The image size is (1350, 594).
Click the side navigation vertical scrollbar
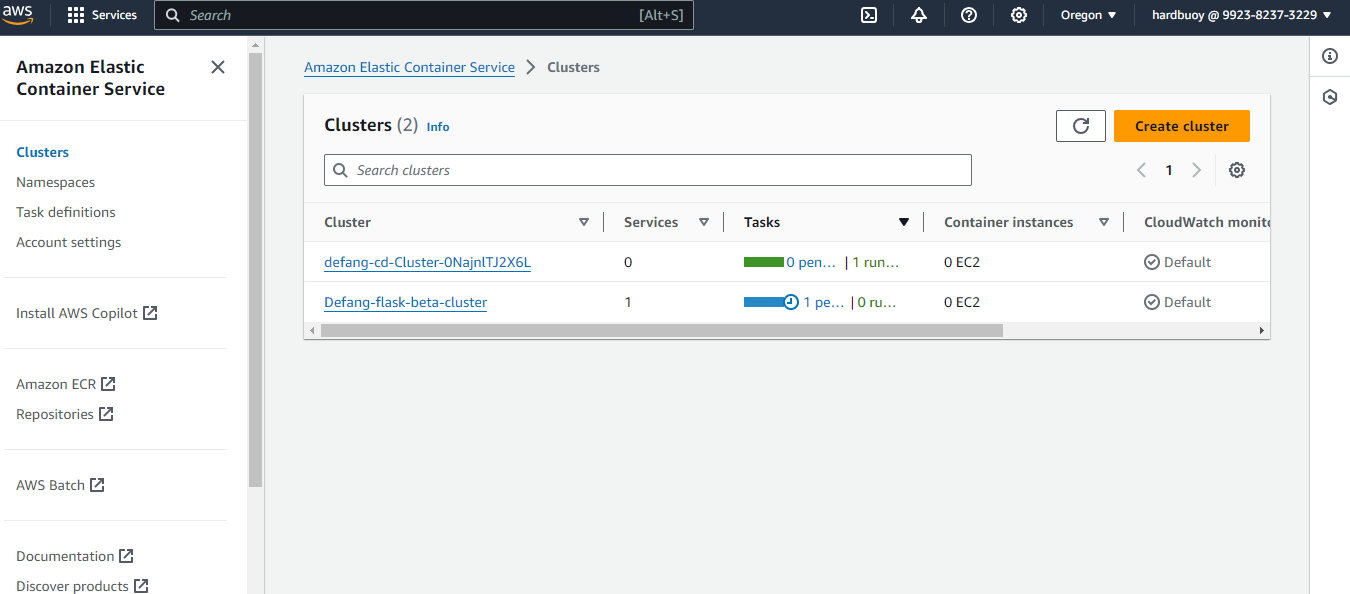coord(255,270)
